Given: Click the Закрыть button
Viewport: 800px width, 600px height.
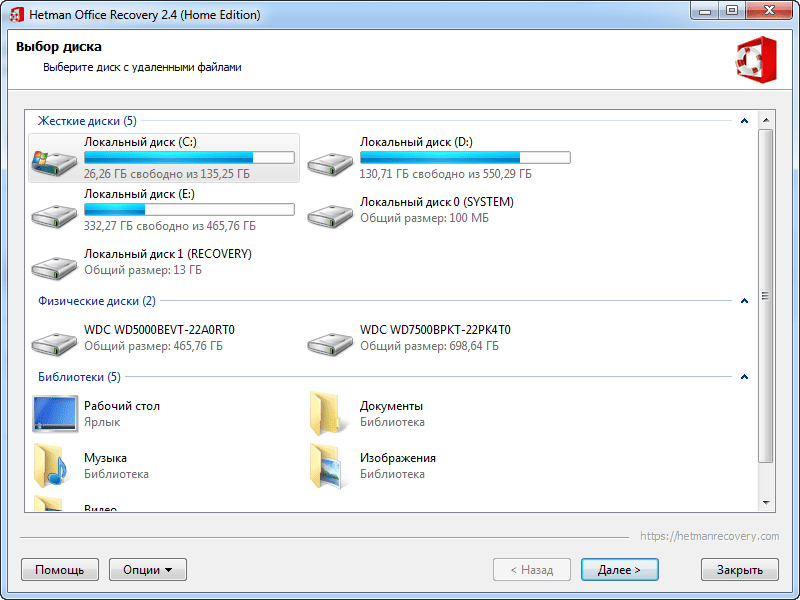Looking at the screenshot, I should click(739, 570).
